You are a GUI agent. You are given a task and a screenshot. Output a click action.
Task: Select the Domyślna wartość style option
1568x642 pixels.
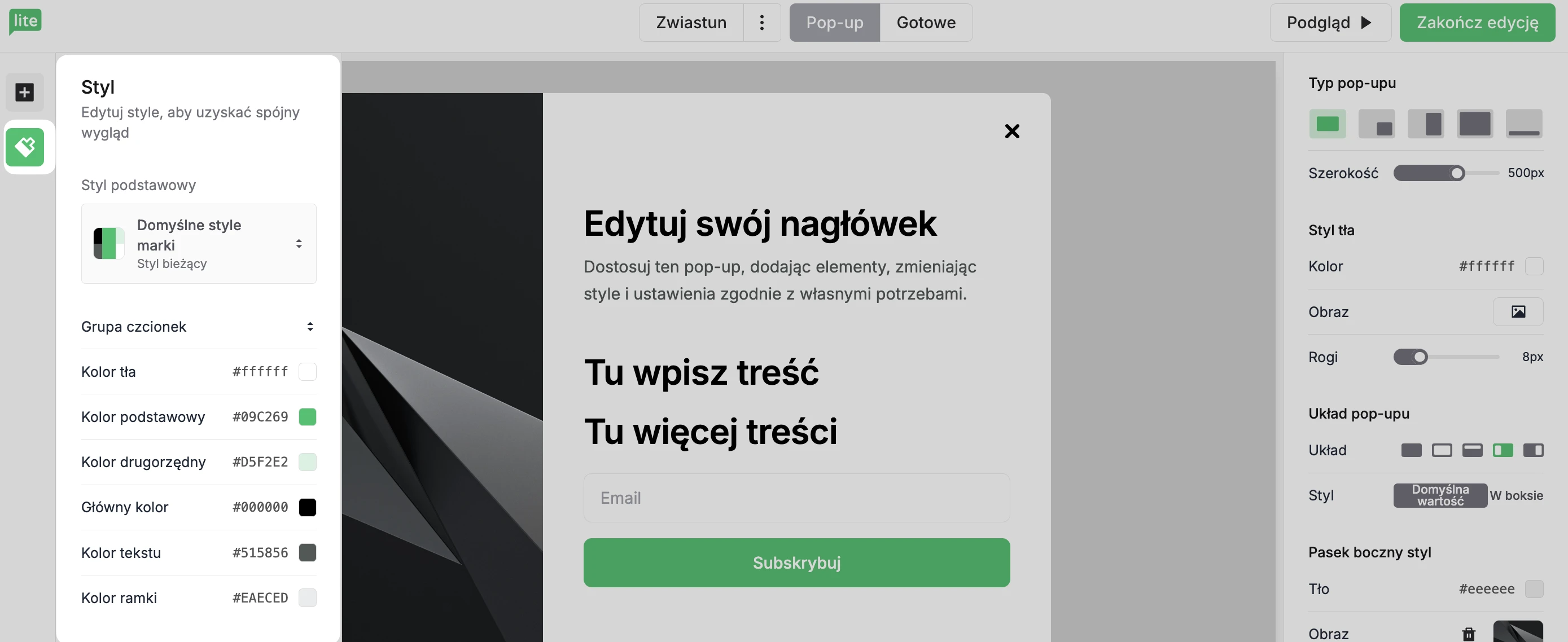click(x=1439, y=495)
